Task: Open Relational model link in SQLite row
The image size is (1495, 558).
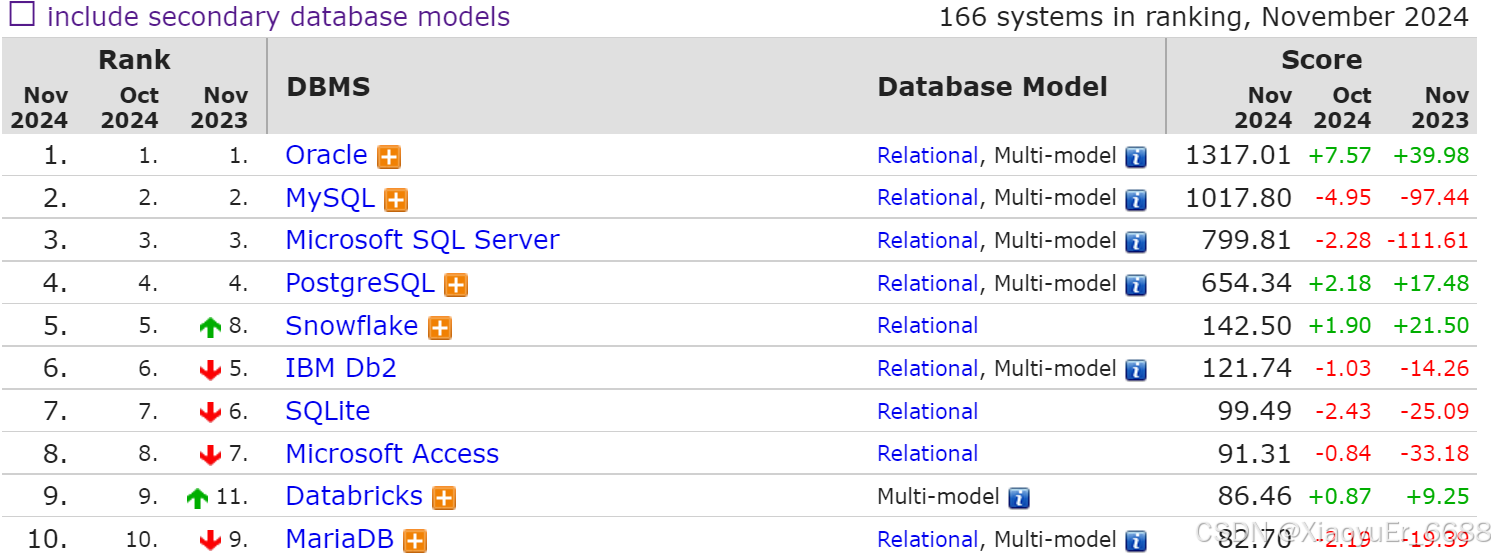Action: point(927,412)
